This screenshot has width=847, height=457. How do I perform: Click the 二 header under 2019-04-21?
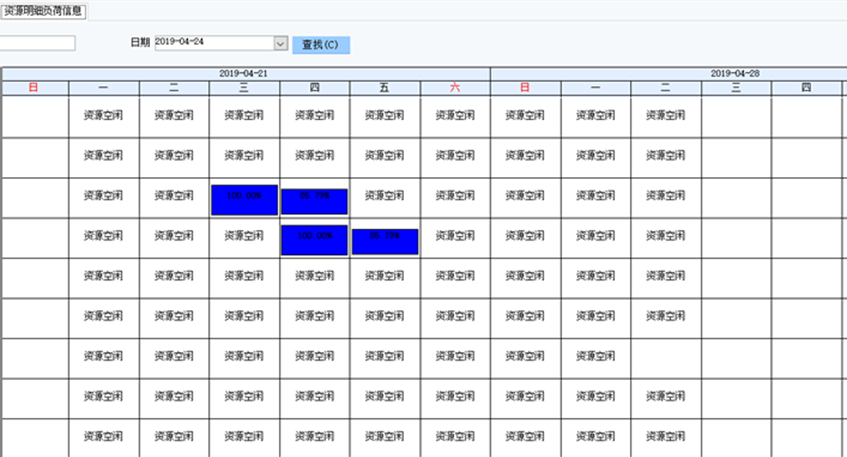click(174, 88)
